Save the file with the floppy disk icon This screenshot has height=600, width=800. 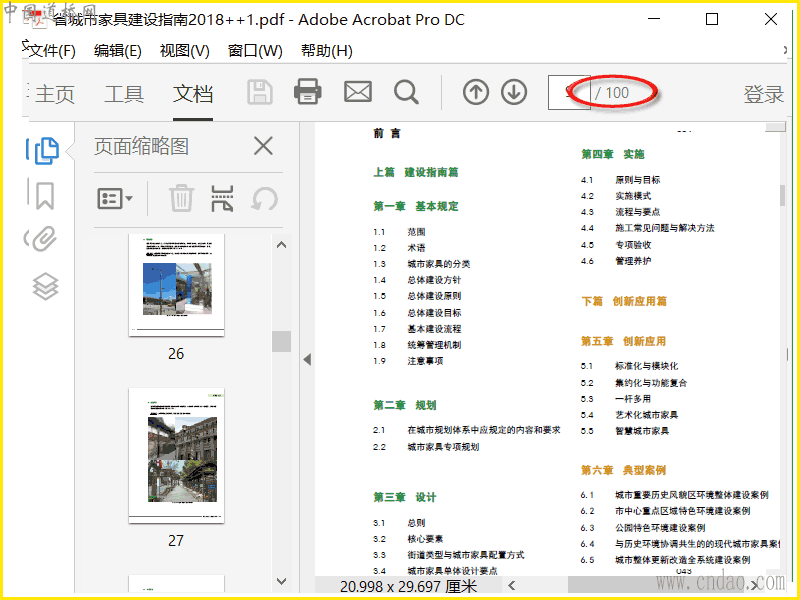point(260,92)
